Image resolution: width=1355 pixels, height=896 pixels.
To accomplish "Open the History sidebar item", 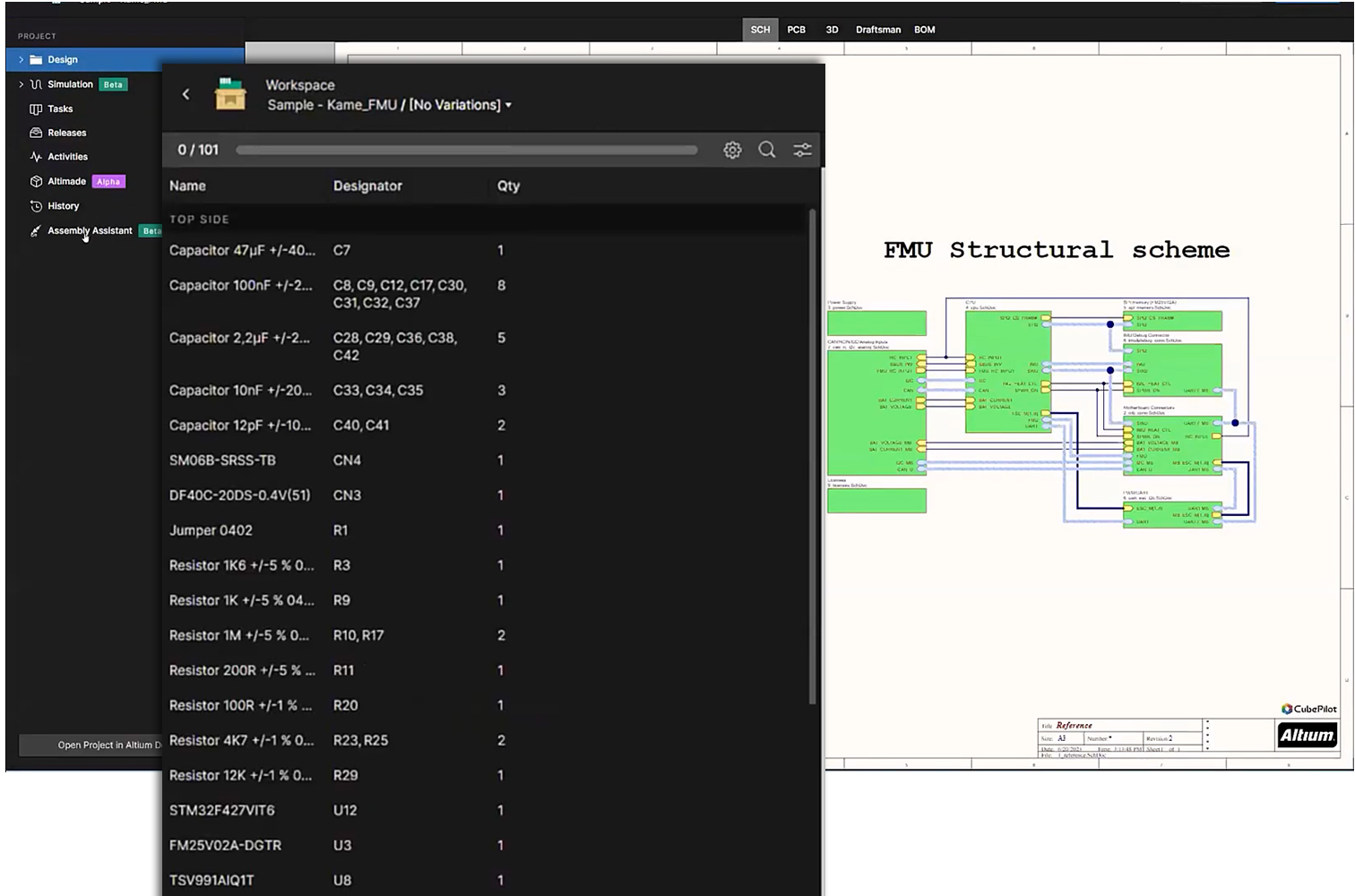I will [63, 206].
